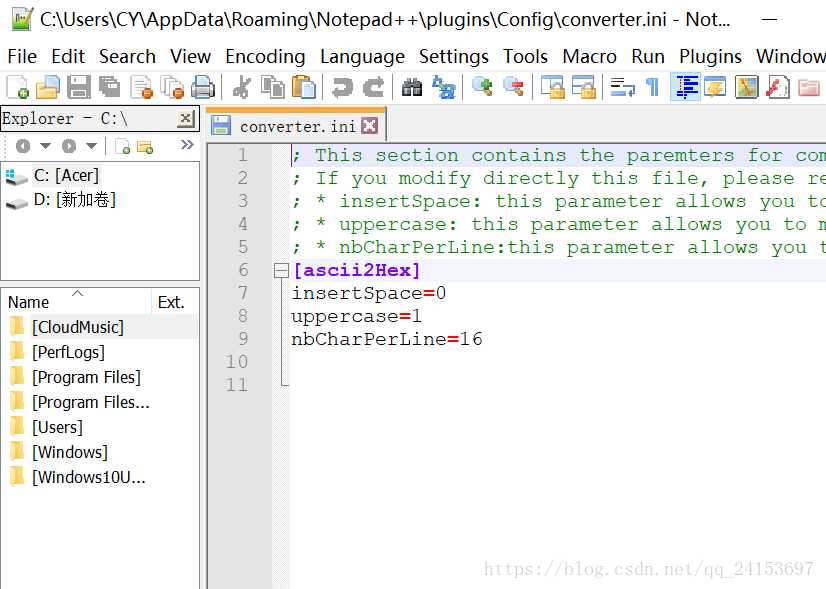
Task: Undo the last action with the Undo arrow
Action: point(342,87)
